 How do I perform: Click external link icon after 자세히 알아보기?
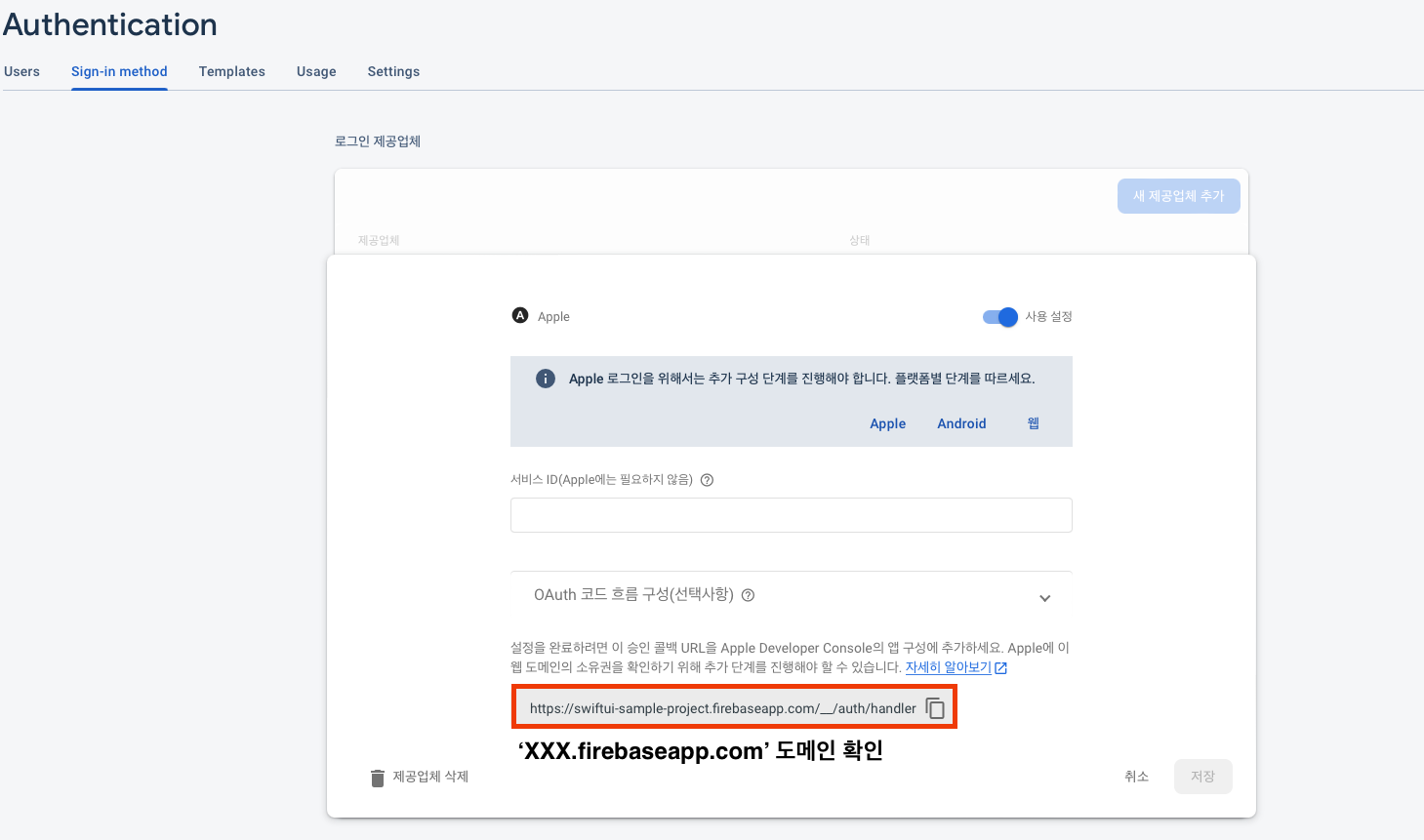tap(1000, 668)
